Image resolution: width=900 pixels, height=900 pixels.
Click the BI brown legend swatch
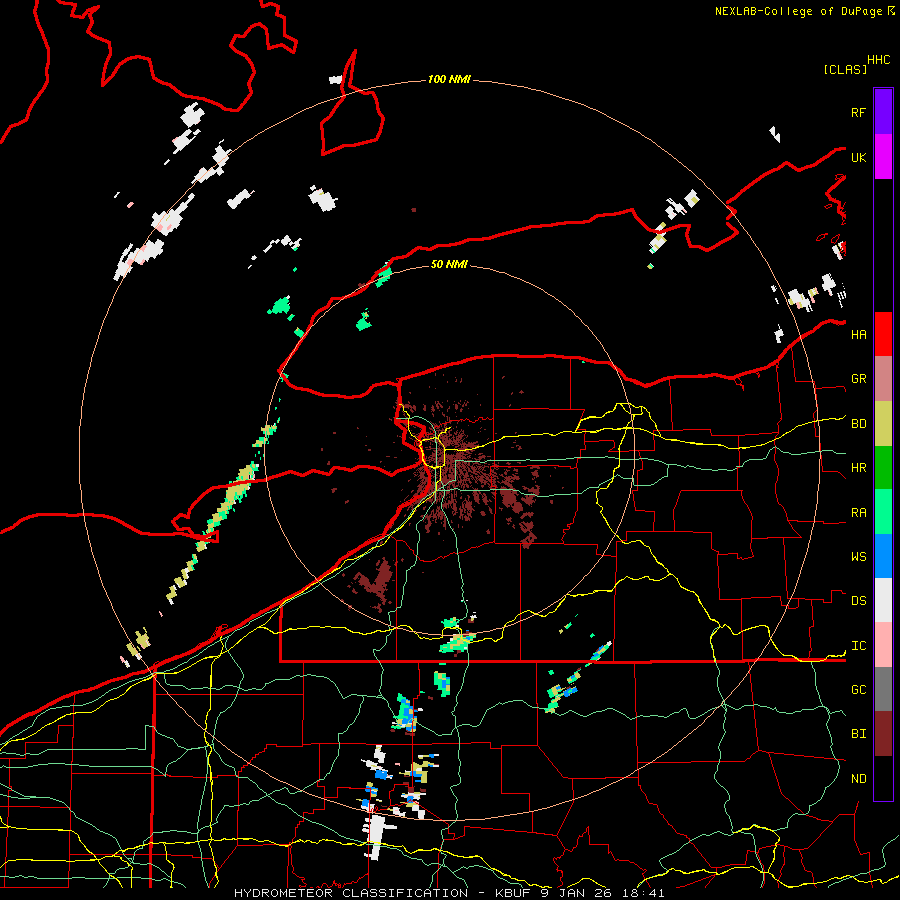click(x=883, y=734)
